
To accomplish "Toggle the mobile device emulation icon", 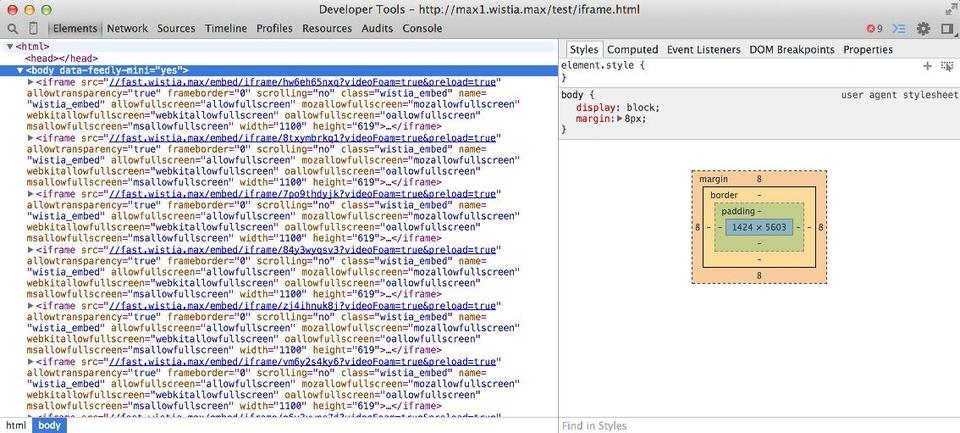I will coord(34,28).
